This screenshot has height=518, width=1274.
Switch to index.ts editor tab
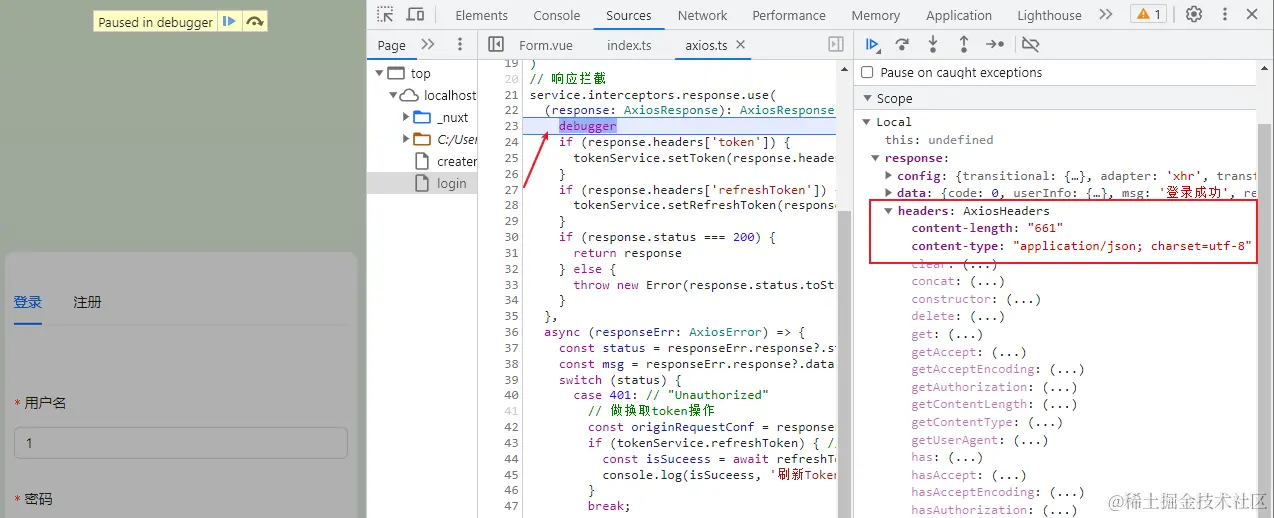click(629, 45)
